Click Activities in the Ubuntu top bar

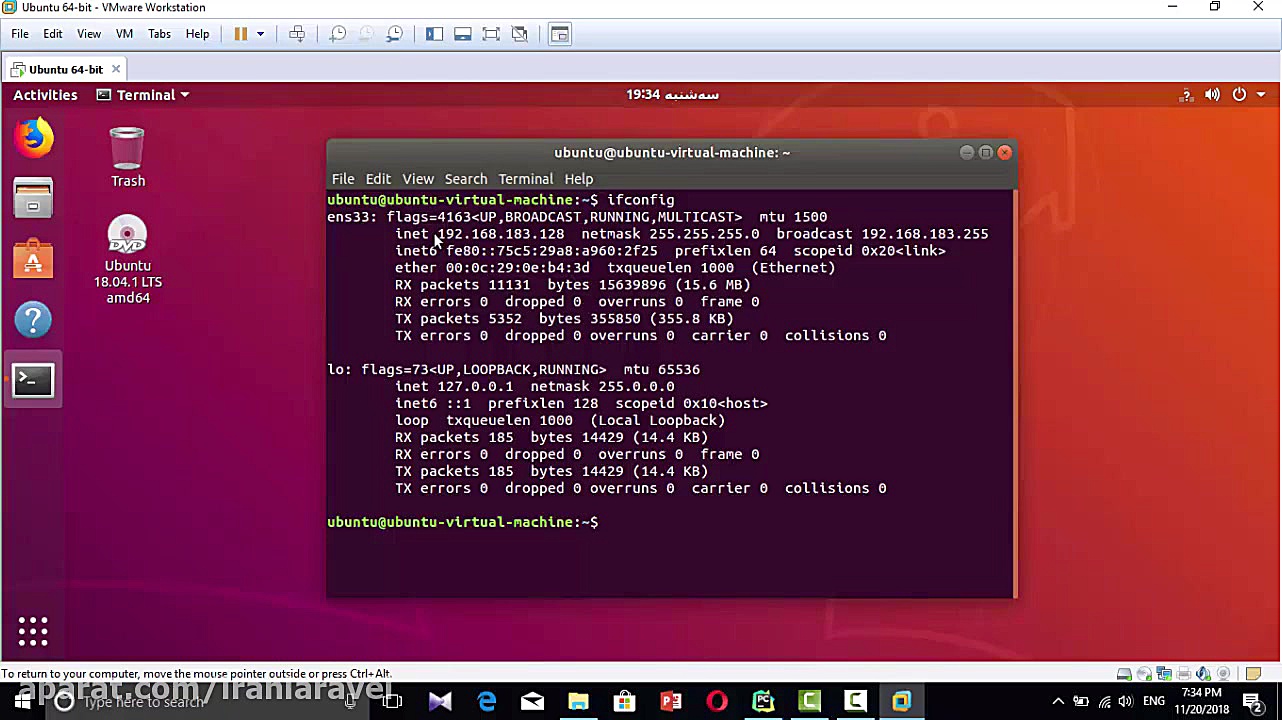click(45, 95)
